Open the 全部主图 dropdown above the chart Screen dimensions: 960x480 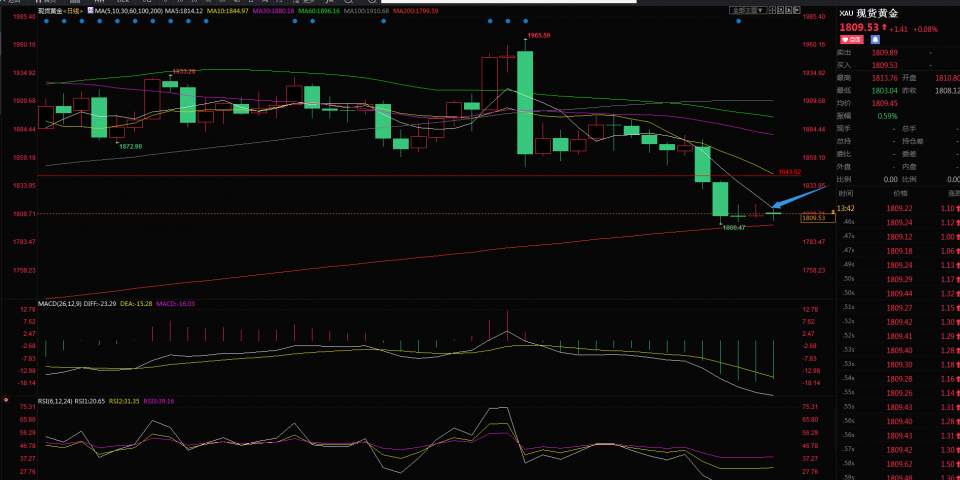[749, 10]
